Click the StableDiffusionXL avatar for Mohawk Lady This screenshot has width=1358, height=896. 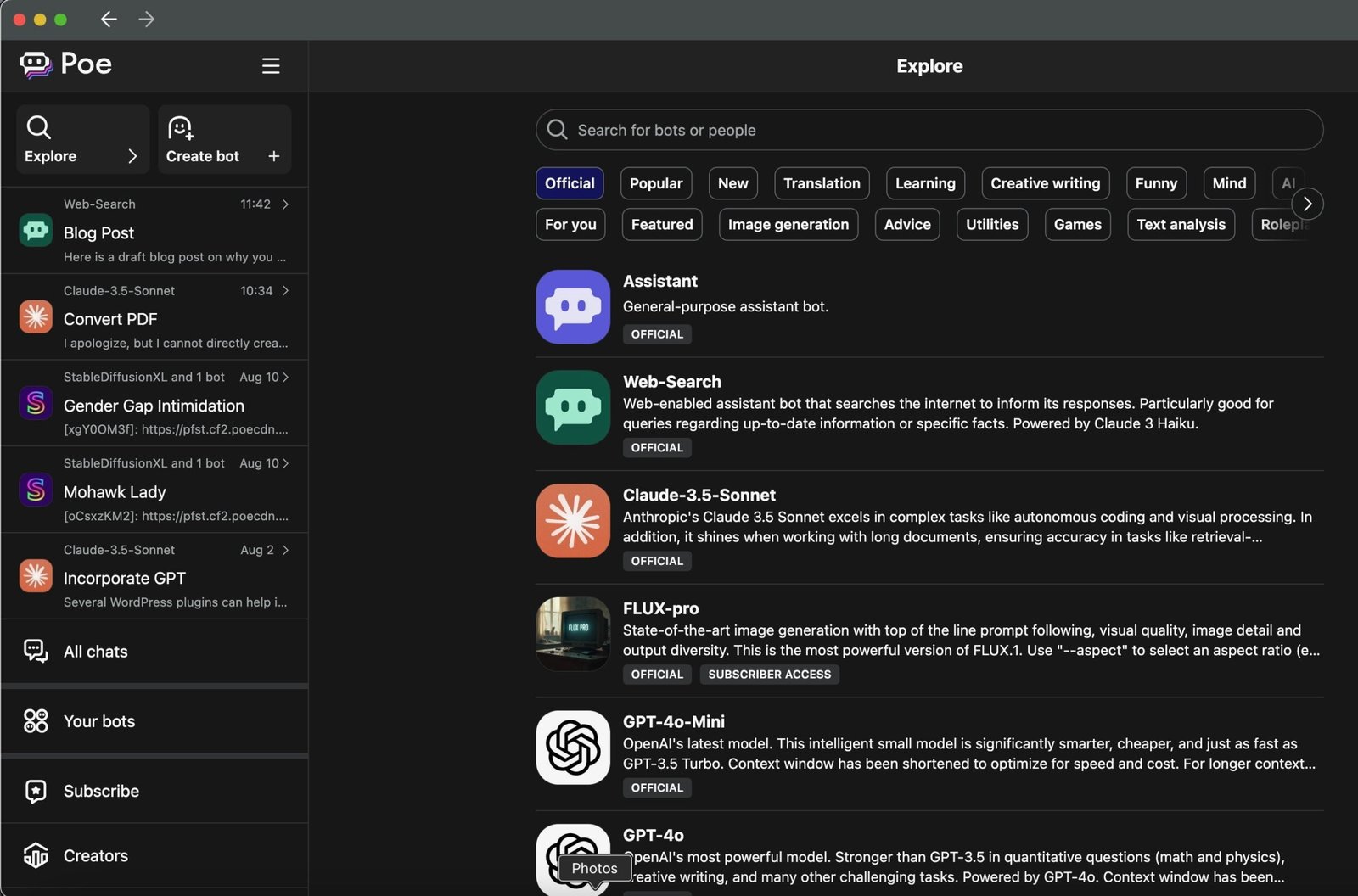(36, 490)
